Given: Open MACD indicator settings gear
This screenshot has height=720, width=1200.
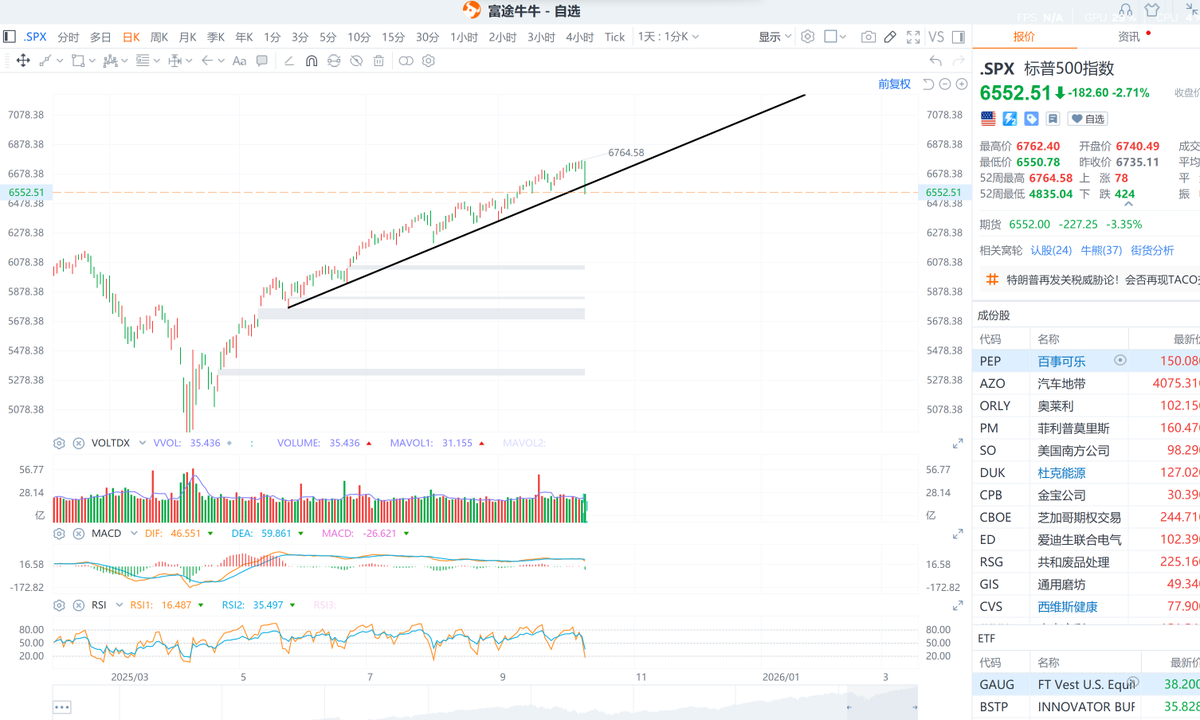Looking at the screenshot, I should pos(59,534).
